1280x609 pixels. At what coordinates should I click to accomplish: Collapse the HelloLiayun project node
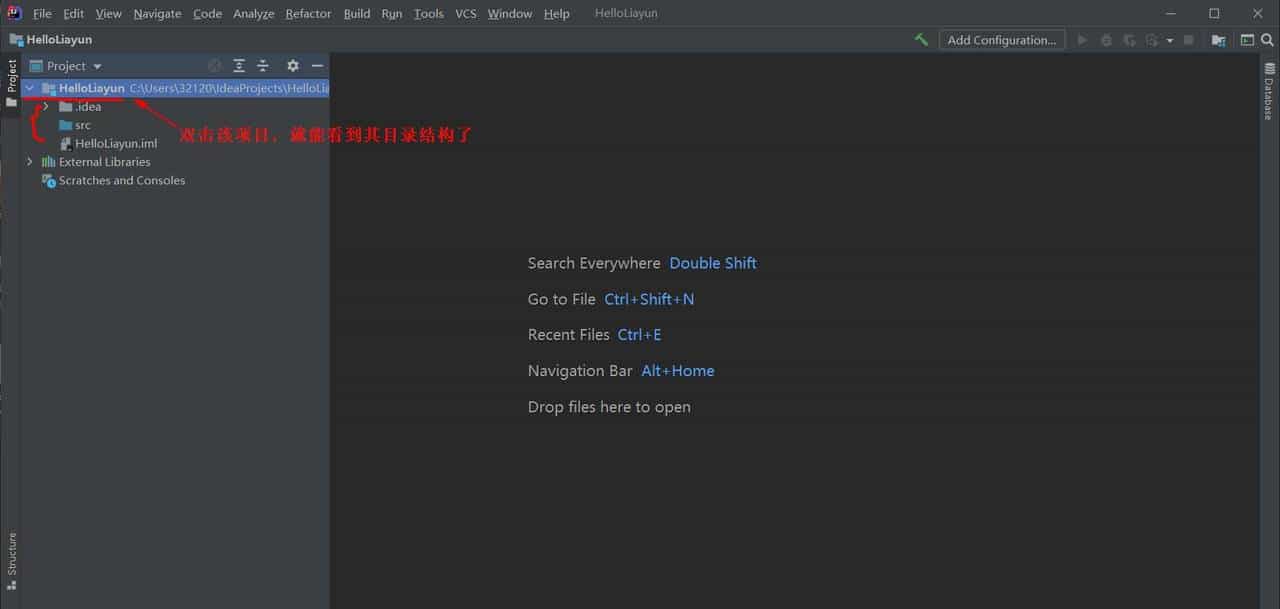click(29, 88)
